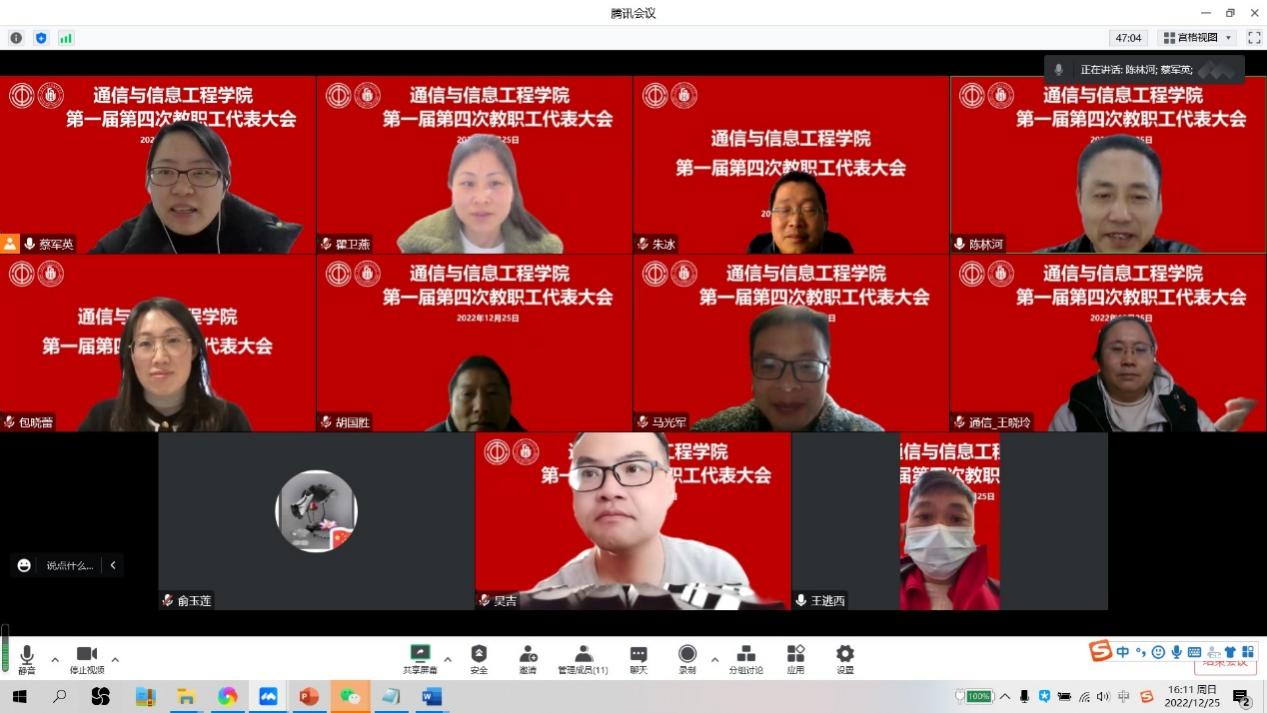This screenshot has height=713, width=1267.
Task: Expand the microphone options arrow
Action: pos(55,660)
